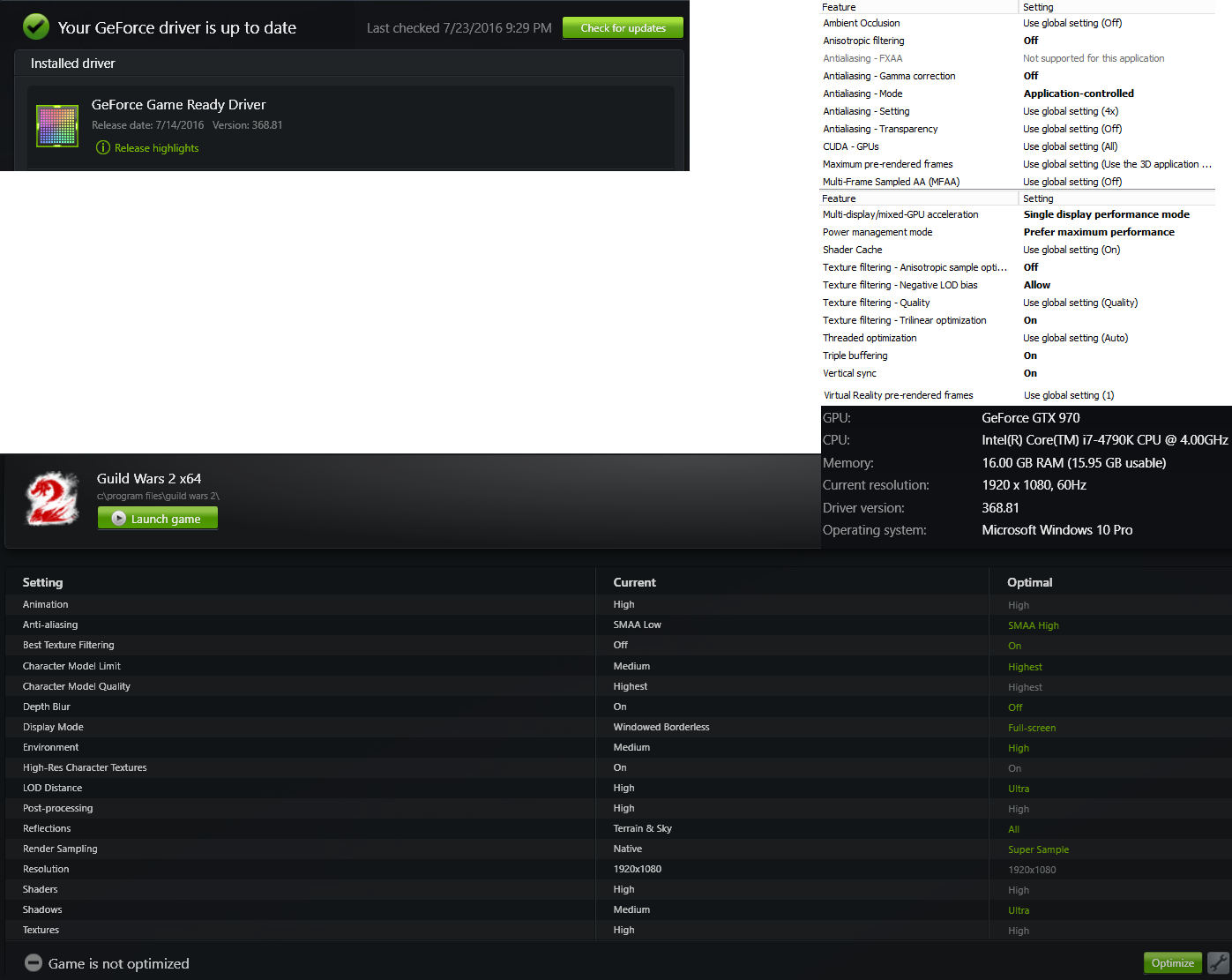The image size is (1232, 980).
Task: Select the Depth Blur setting row
Action: (617, 707)
